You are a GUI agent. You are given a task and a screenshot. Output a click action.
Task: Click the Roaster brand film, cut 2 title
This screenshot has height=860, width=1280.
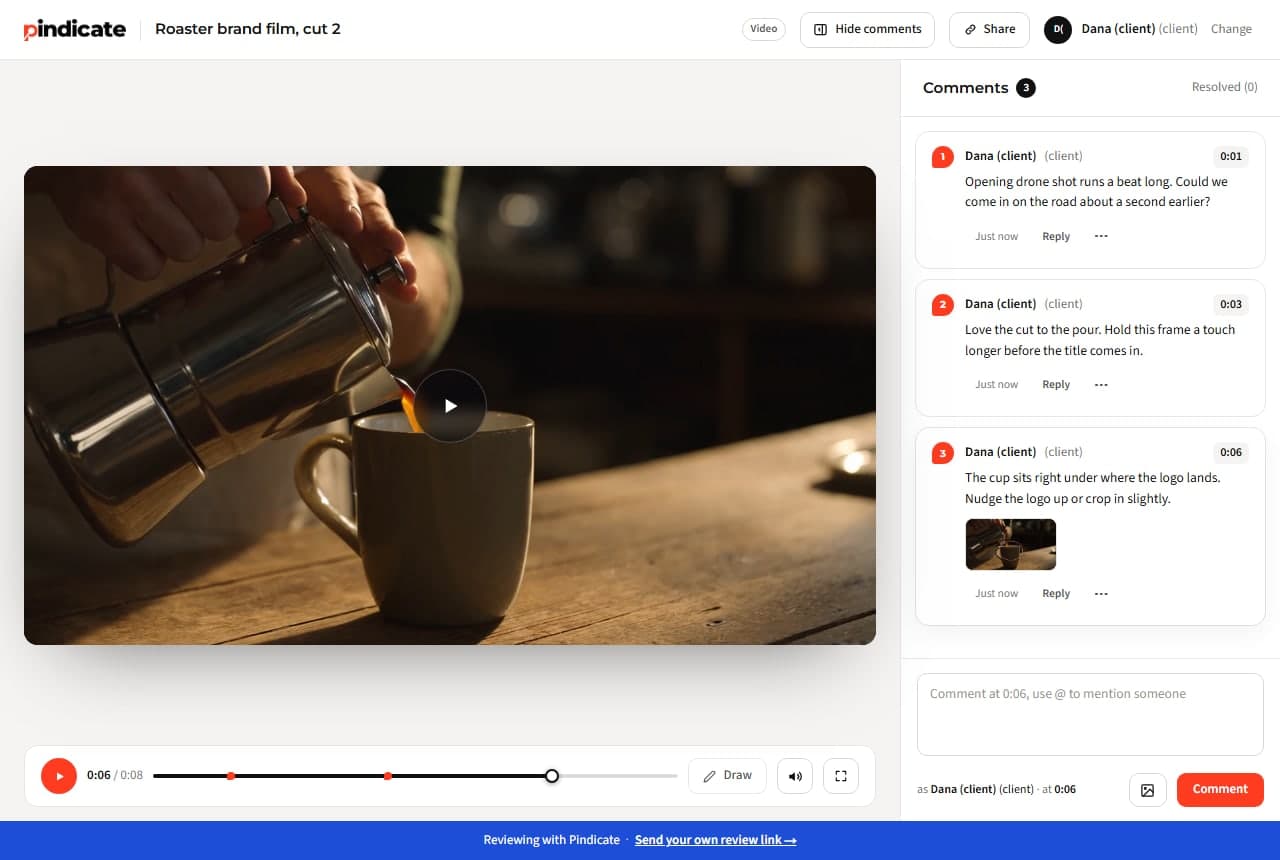click(248, 29)
